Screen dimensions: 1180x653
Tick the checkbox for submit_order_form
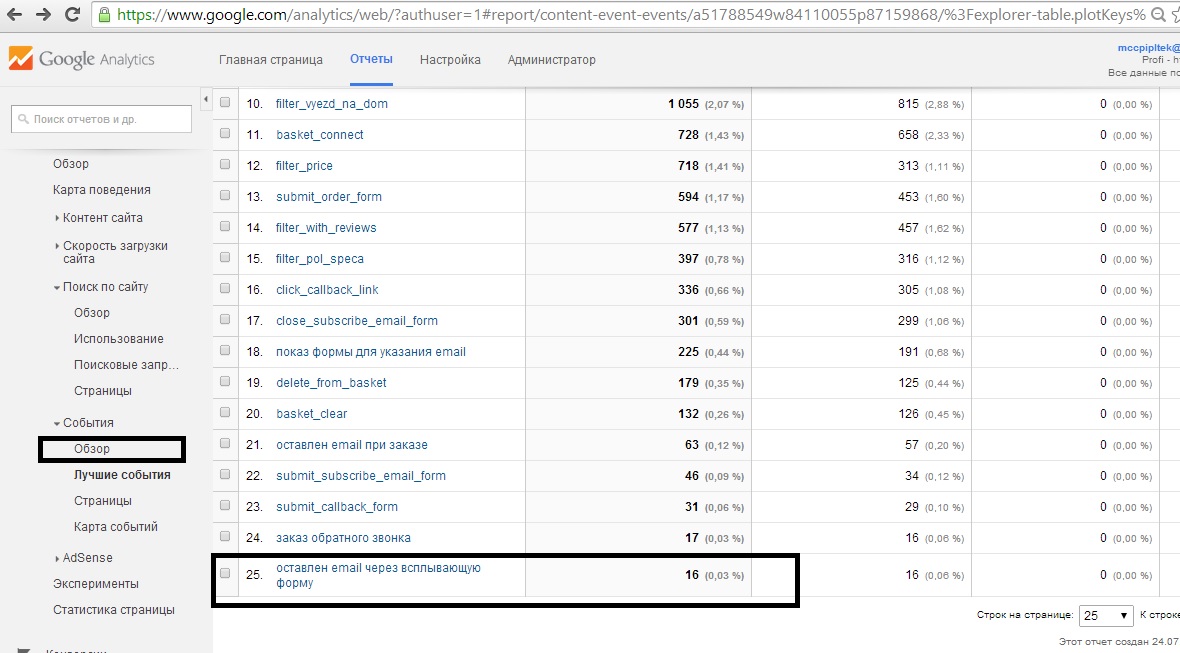point(225,195)
